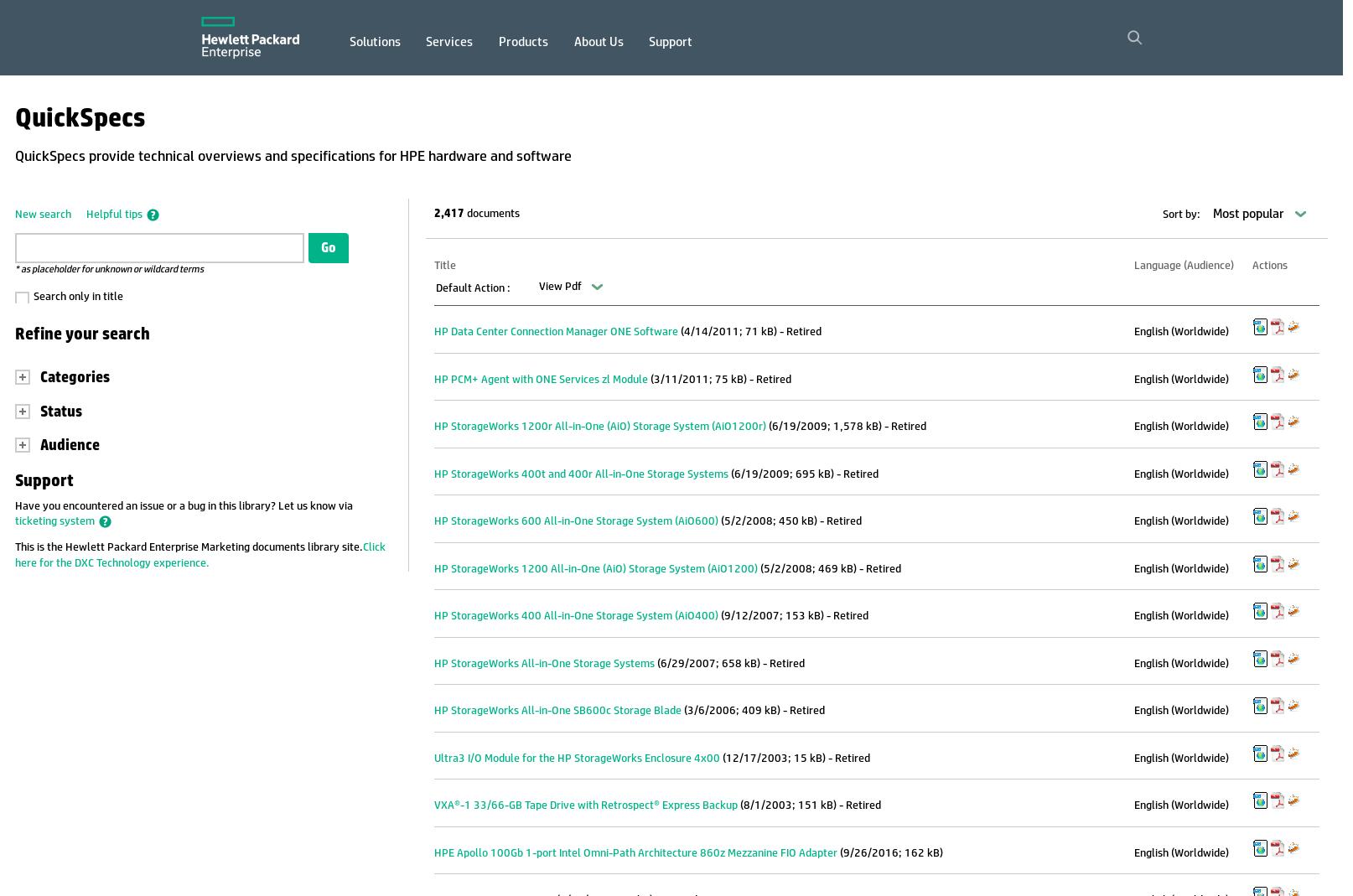The image size is (1353, 896).
Task: Open PDF icon for StorageWorks 1200 AiO1200 row
Action: (1277, 564)
